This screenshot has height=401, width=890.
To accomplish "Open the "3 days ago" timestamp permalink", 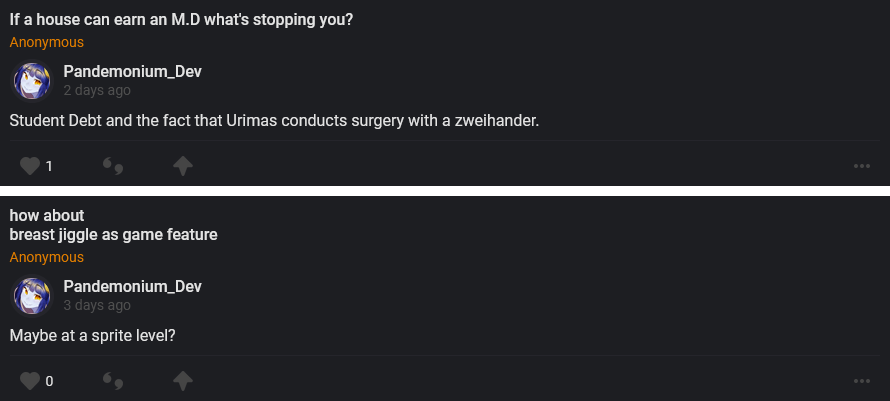I will 96,305.
